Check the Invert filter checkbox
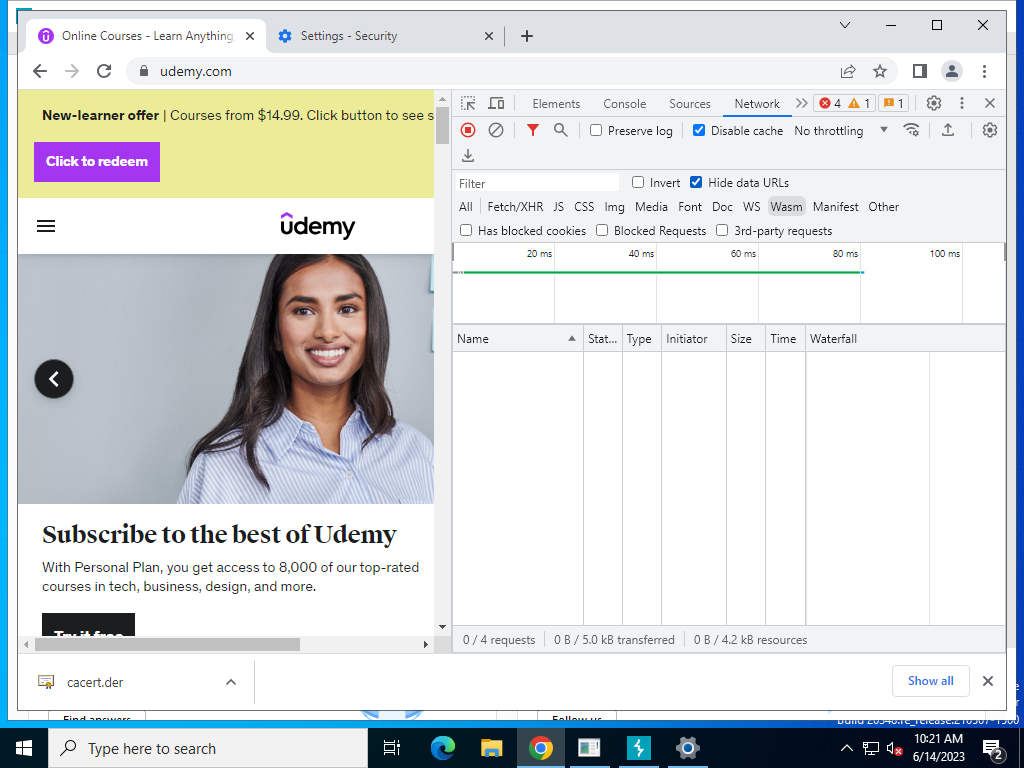The width and height of the screenshot is (1024, 768). point(638,182)
